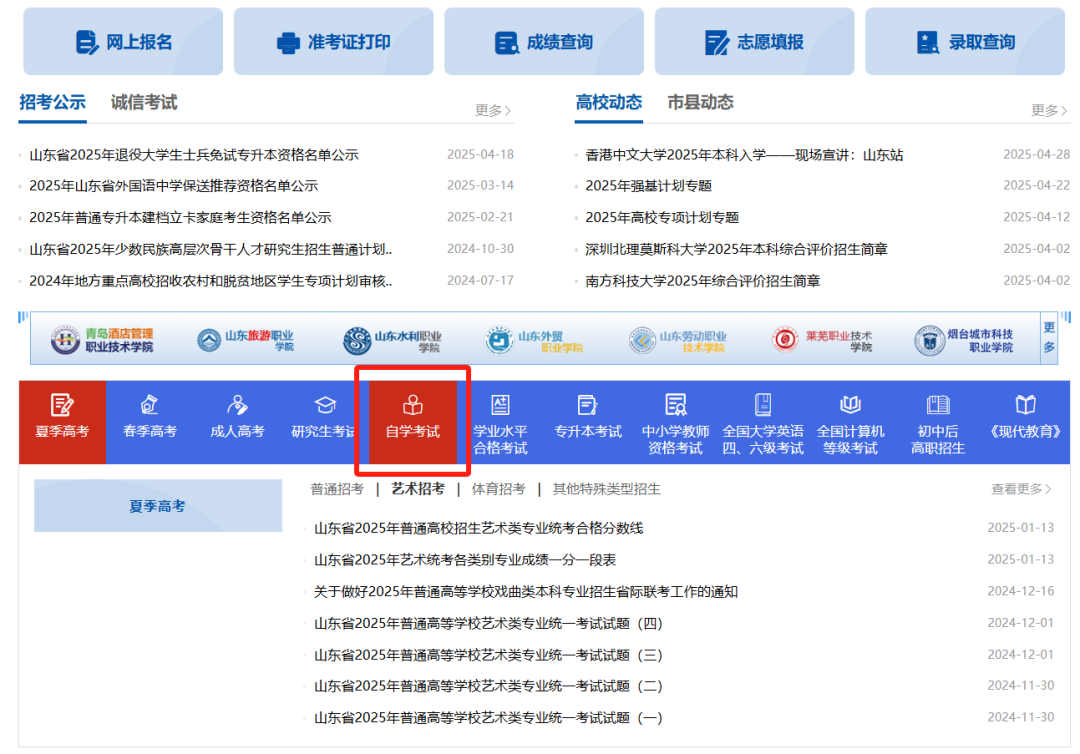1080x754 pixels.
Task: Click the 志愿填报 pencil form icon
Action: pyautogui.click(x=717, y=43)
